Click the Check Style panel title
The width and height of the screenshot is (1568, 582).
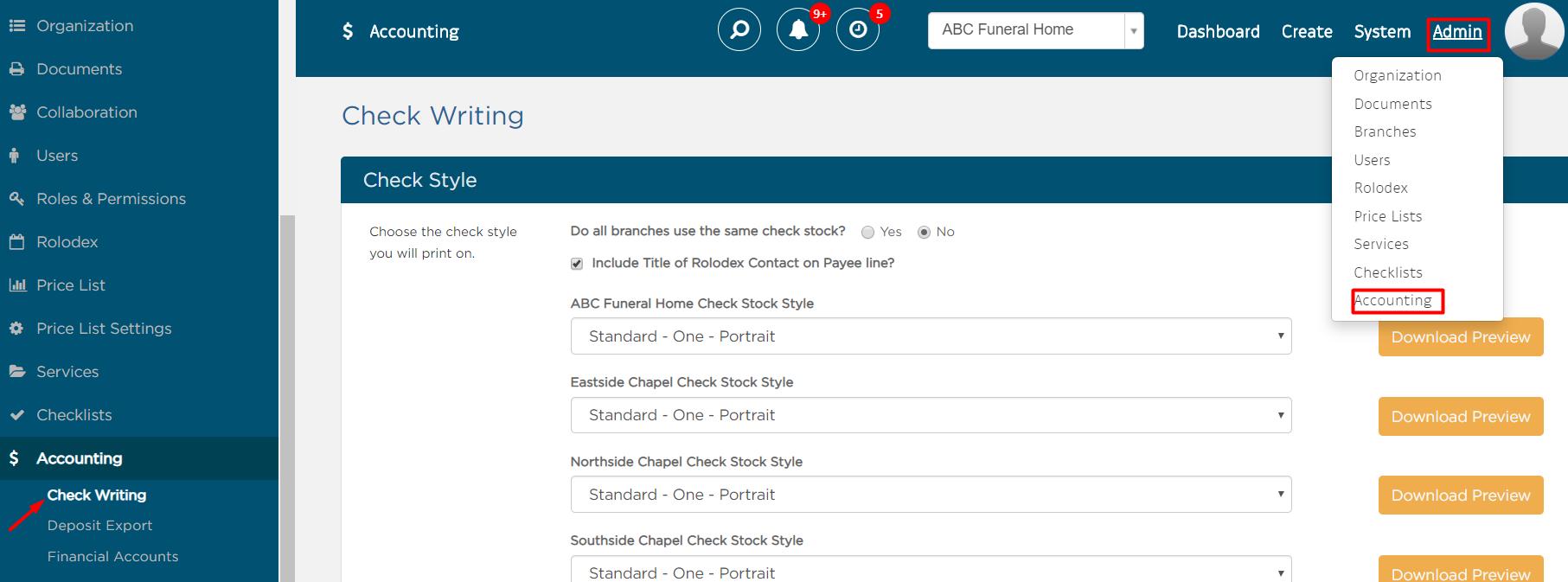point(419,180)
